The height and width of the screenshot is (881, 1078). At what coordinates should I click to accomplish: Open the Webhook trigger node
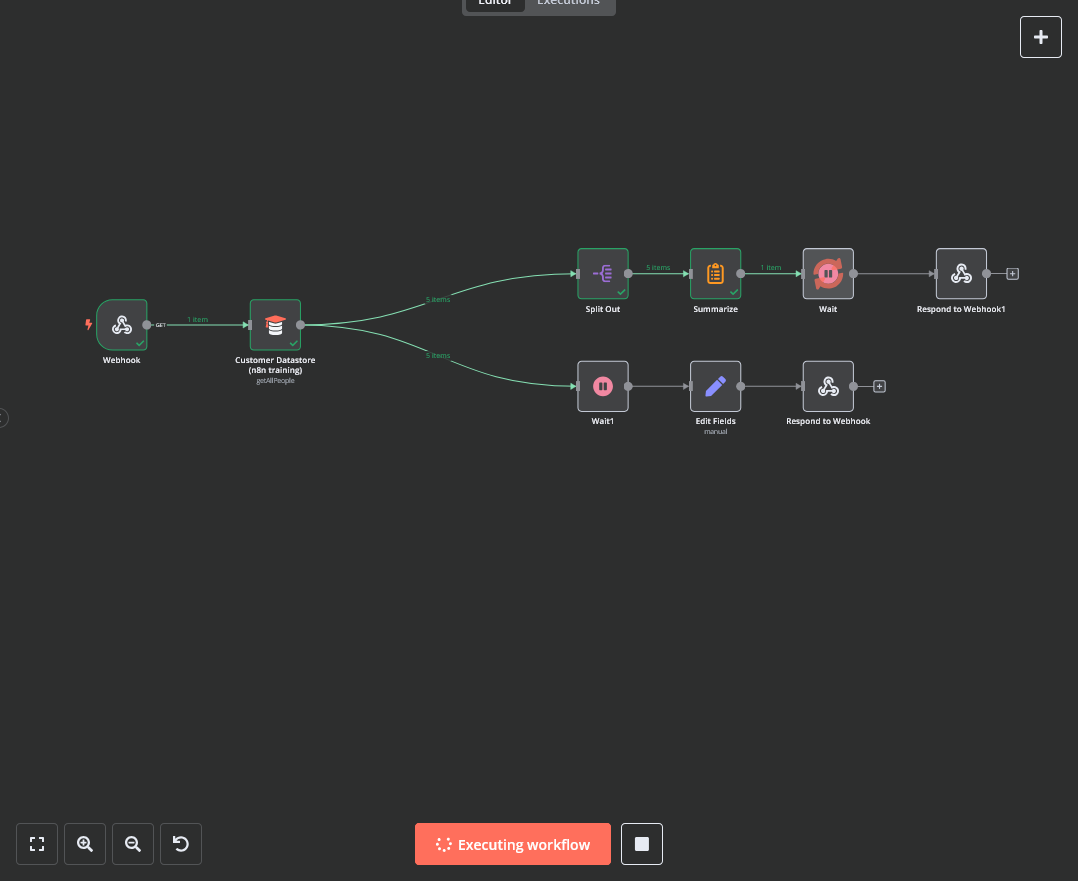[121, 324]
